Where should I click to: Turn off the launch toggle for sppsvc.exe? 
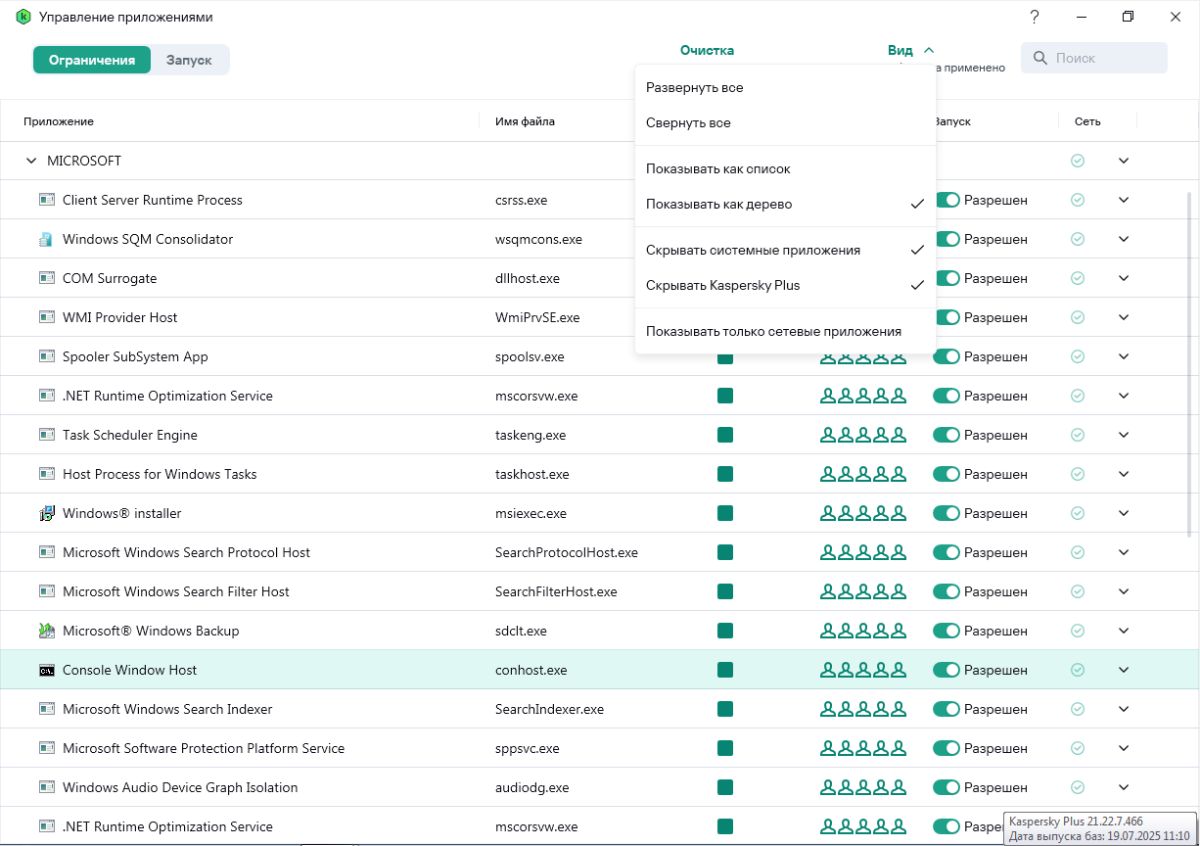946,748
